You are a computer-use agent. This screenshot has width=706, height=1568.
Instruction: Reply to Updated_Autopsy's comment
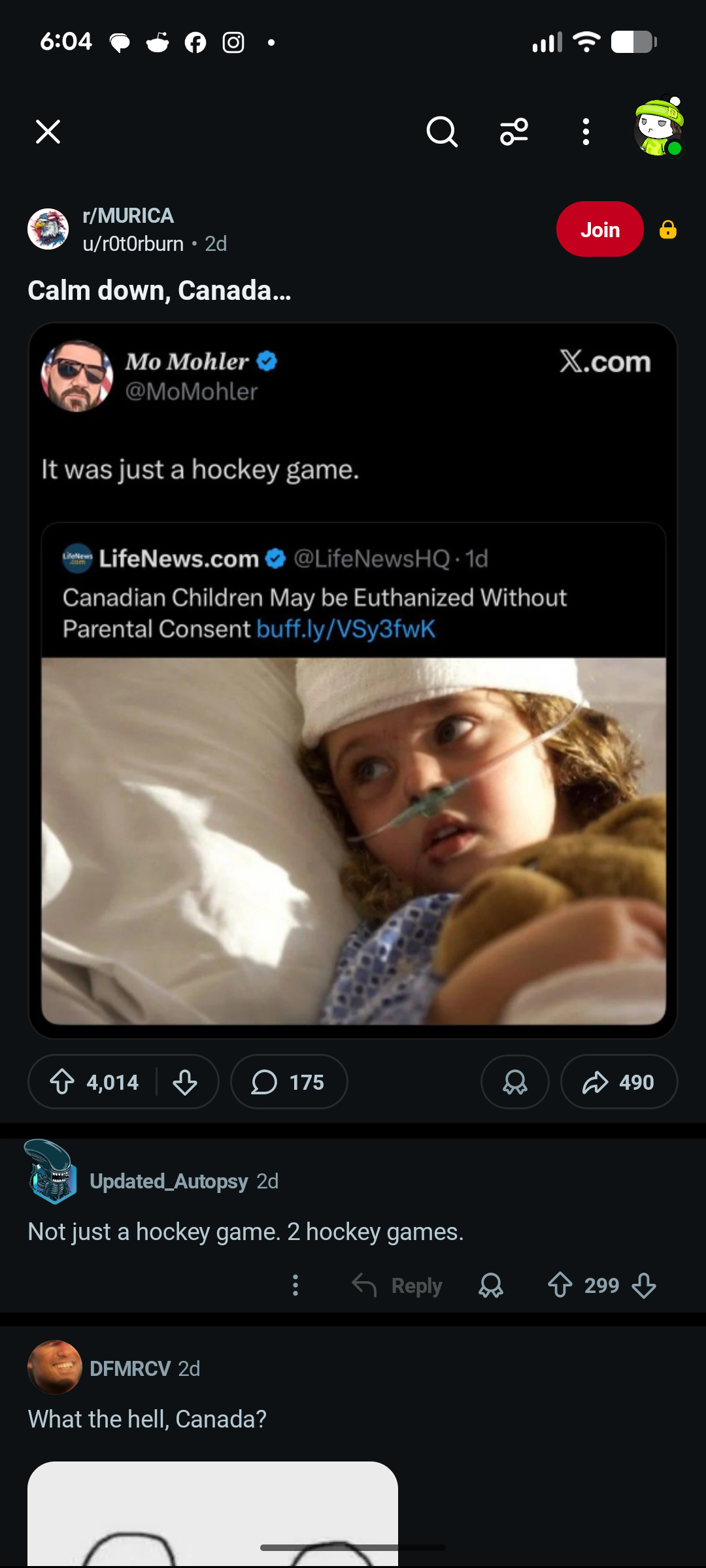pyautogui.click(x=397, y=1285)
